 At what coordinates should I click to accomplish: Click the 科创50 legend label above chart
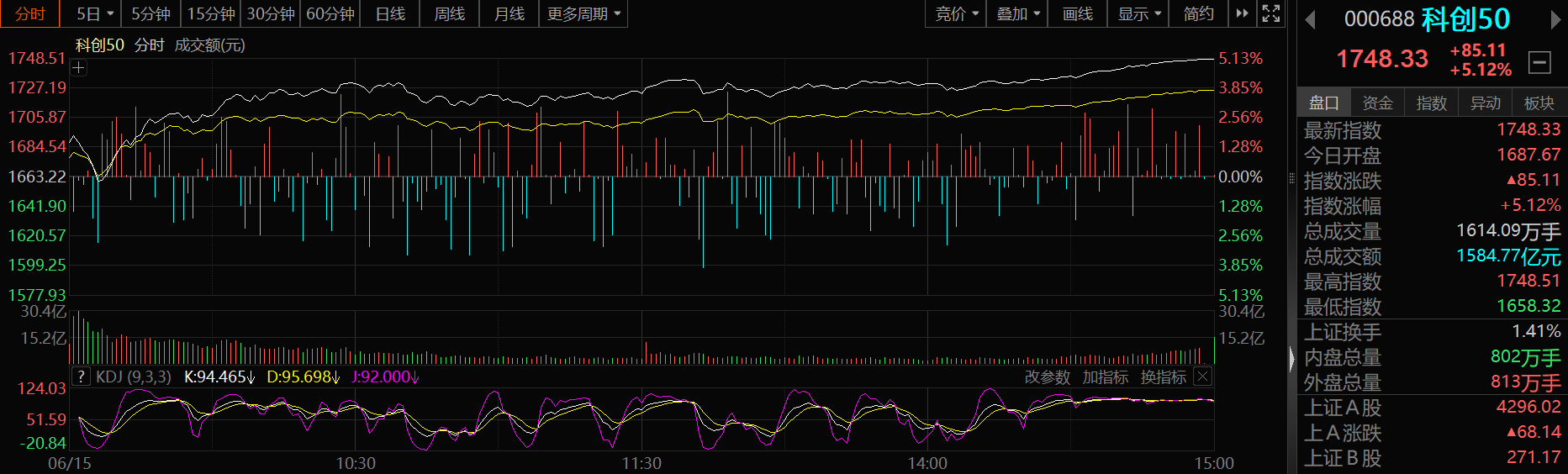coord(99,45)
